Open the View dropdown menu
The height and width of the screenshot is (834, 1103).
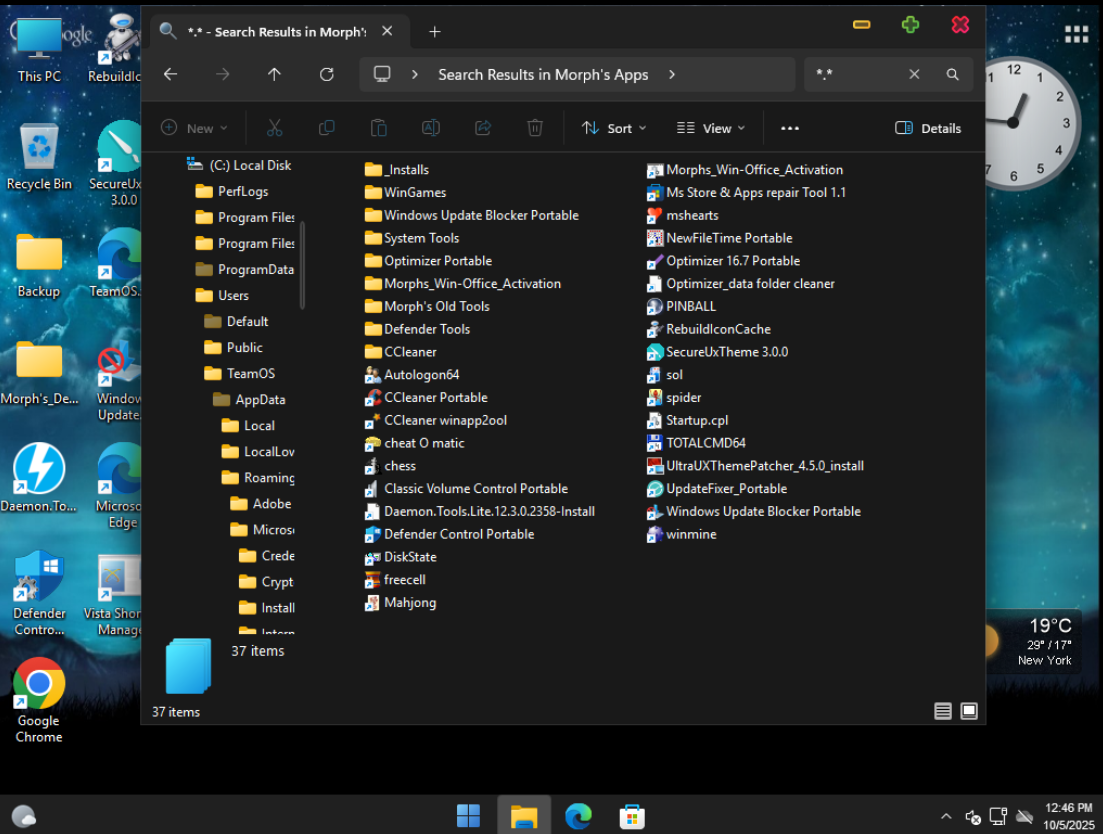(x=711, y=128)
